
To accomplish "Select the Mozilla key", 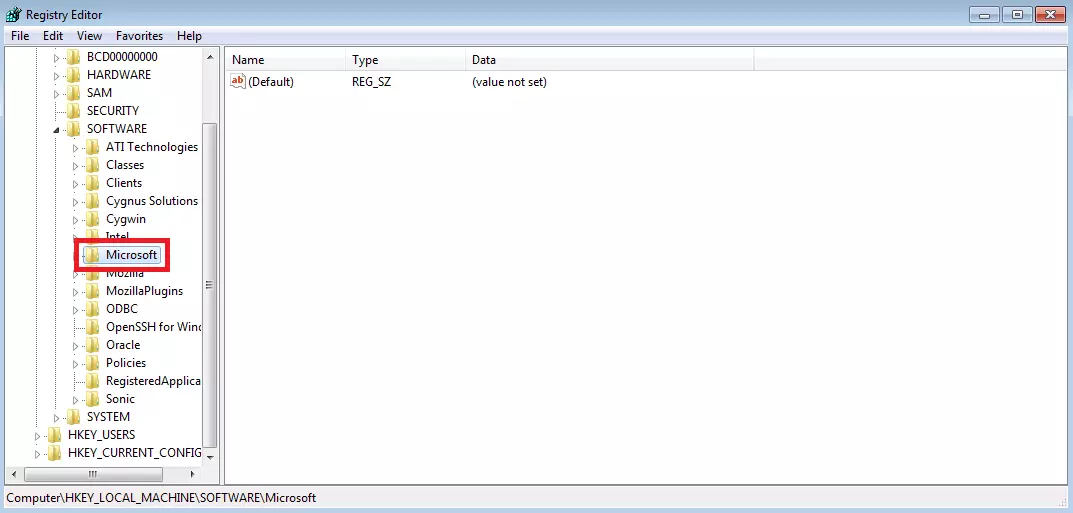I will (125, 273).
